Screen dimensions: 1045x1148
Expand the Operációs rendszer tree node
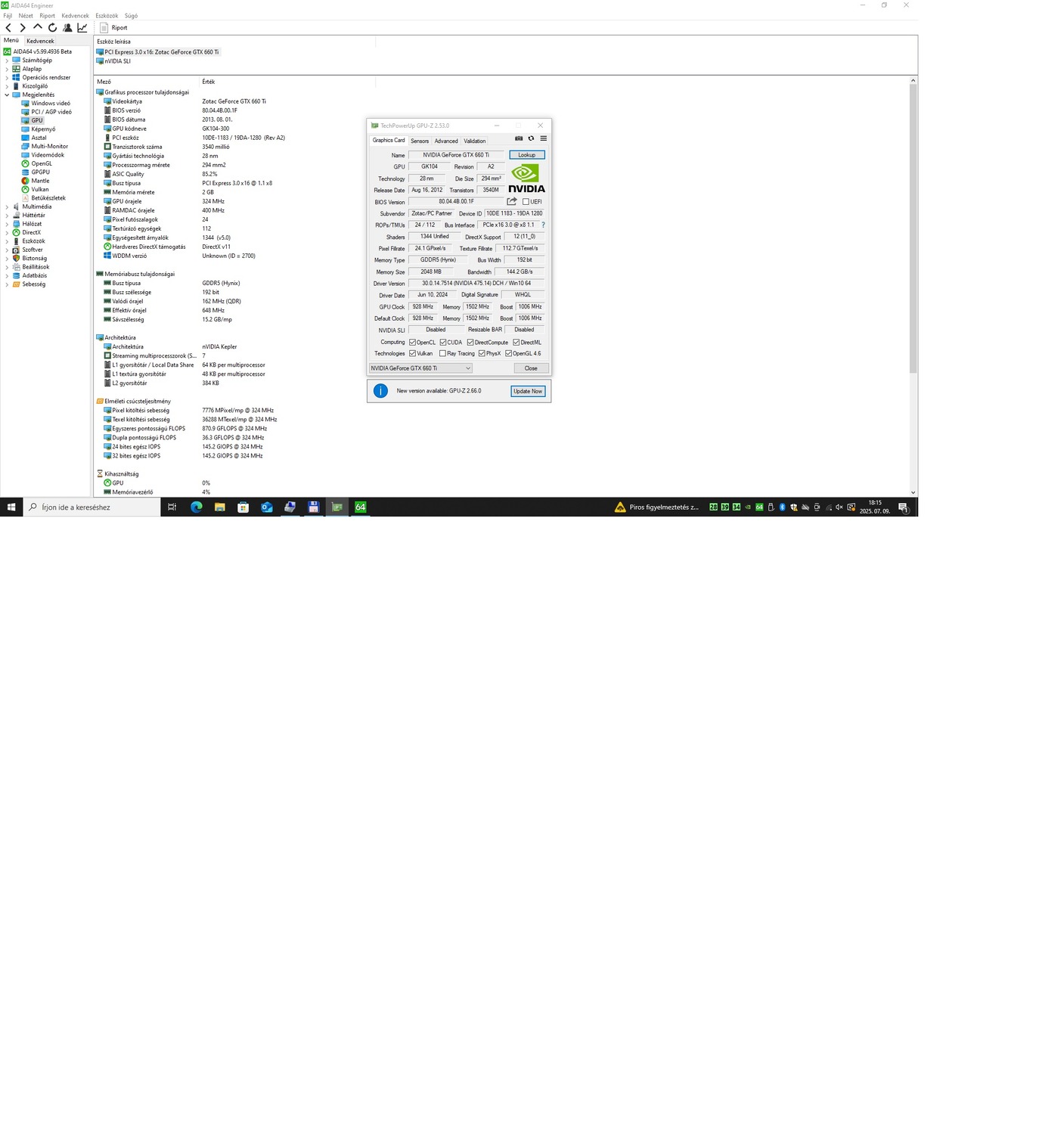7,78
